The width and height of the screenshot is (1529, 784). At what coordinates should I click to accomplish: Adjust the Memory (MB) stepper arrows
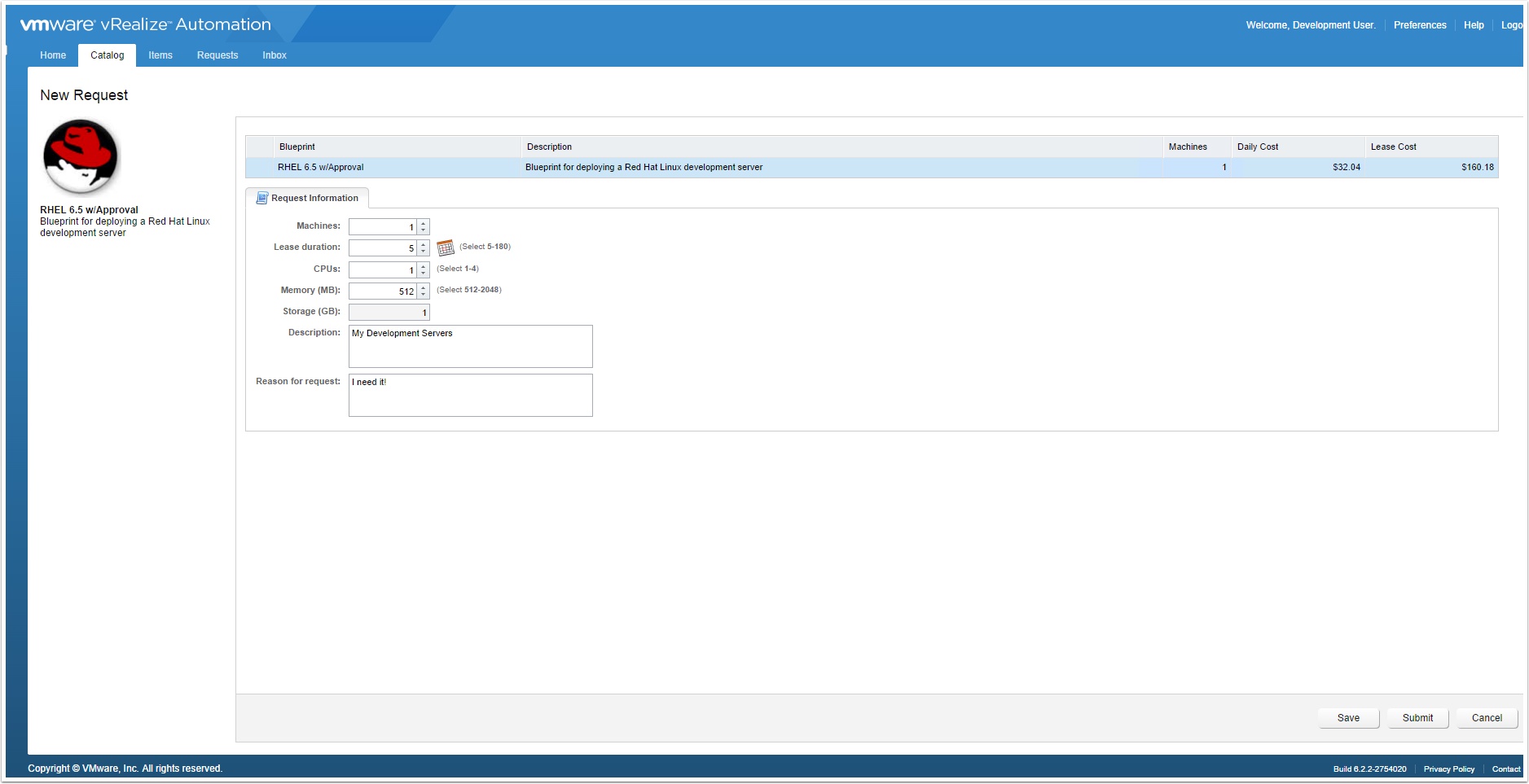[424, 291]
